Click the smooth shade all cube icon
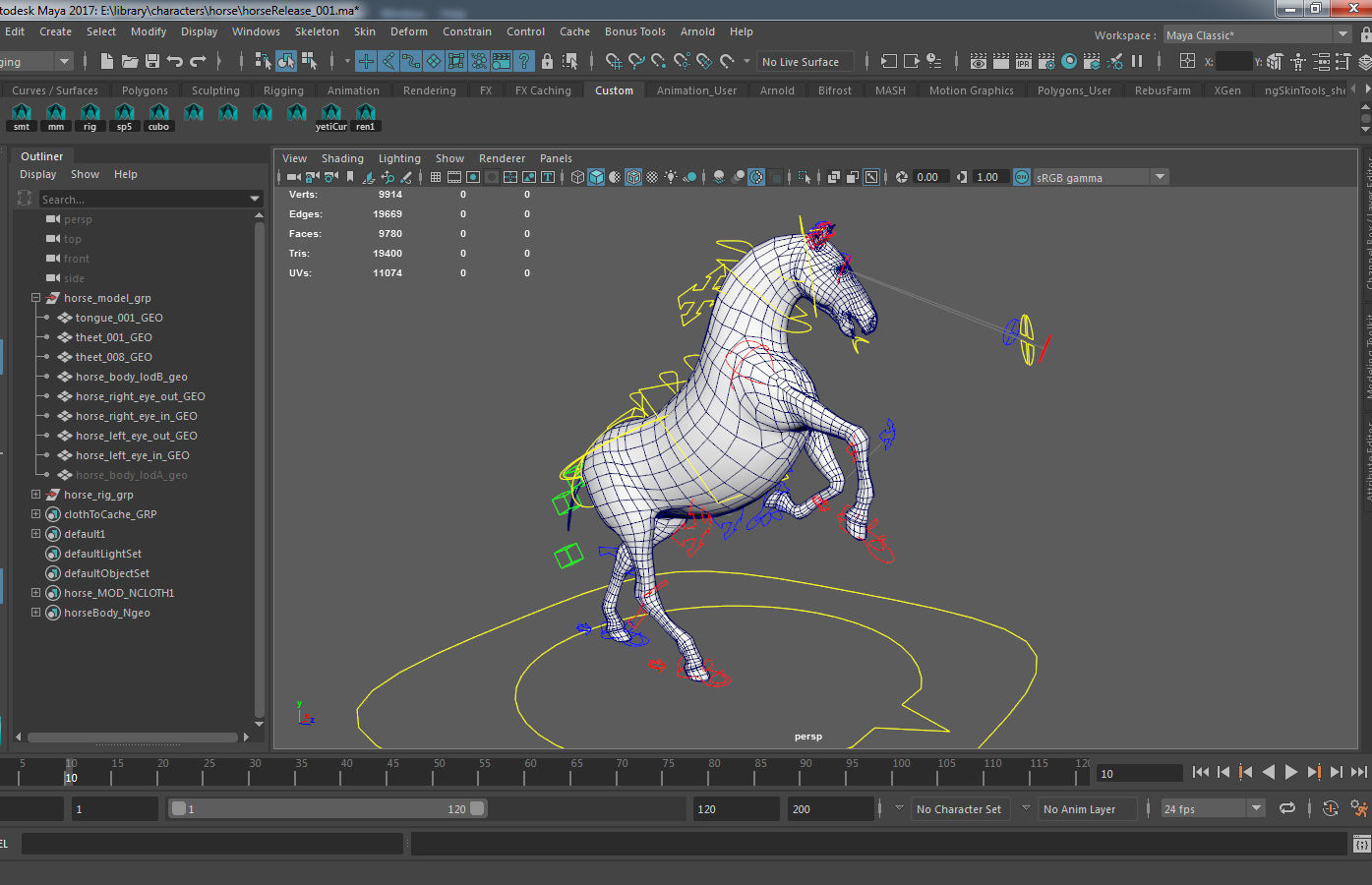The image size is (1372, 885). [x=596, y=177]
